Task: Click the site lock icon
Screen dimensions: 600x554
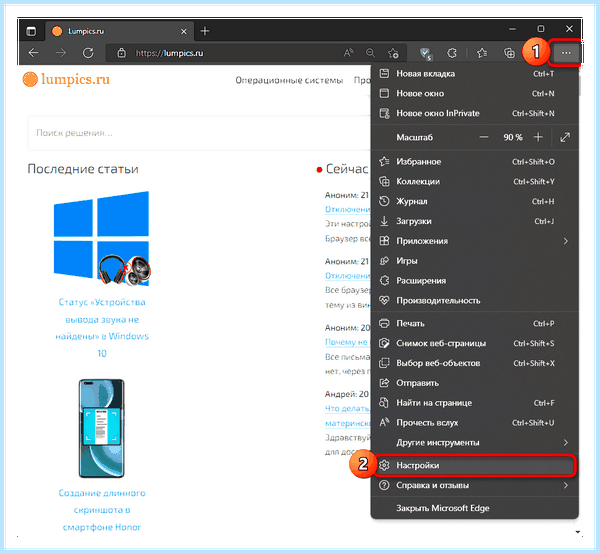Action: 121,53
